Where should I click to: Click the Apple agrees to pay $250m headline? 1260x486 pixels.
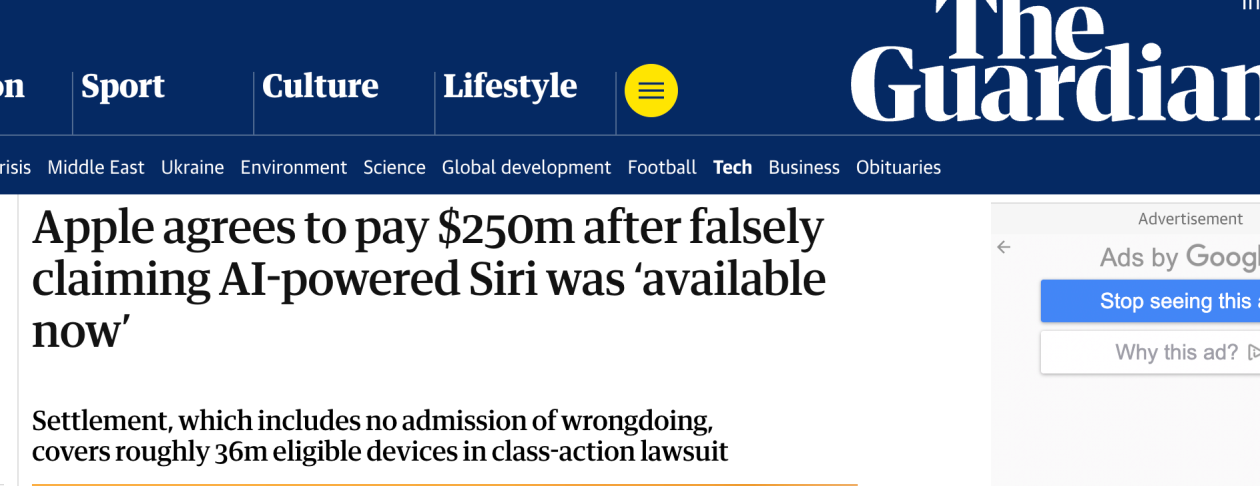coord(429,279)
